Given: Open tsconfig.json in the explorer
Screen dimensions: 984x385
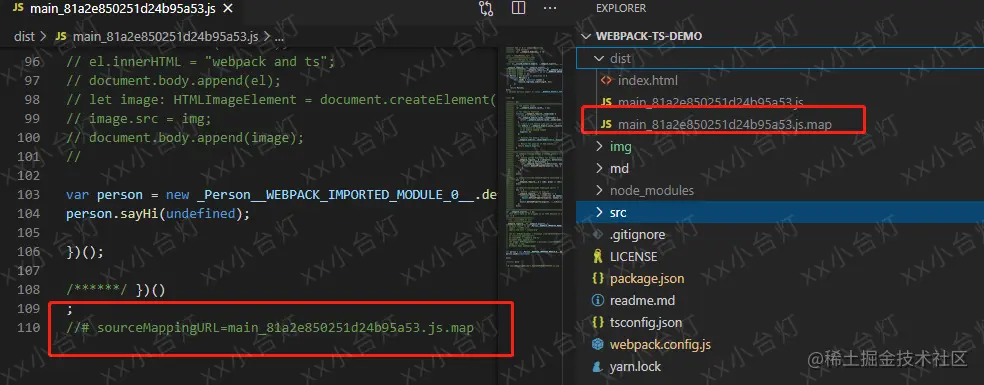Looking at the screenshot, I should pos(646,322).
